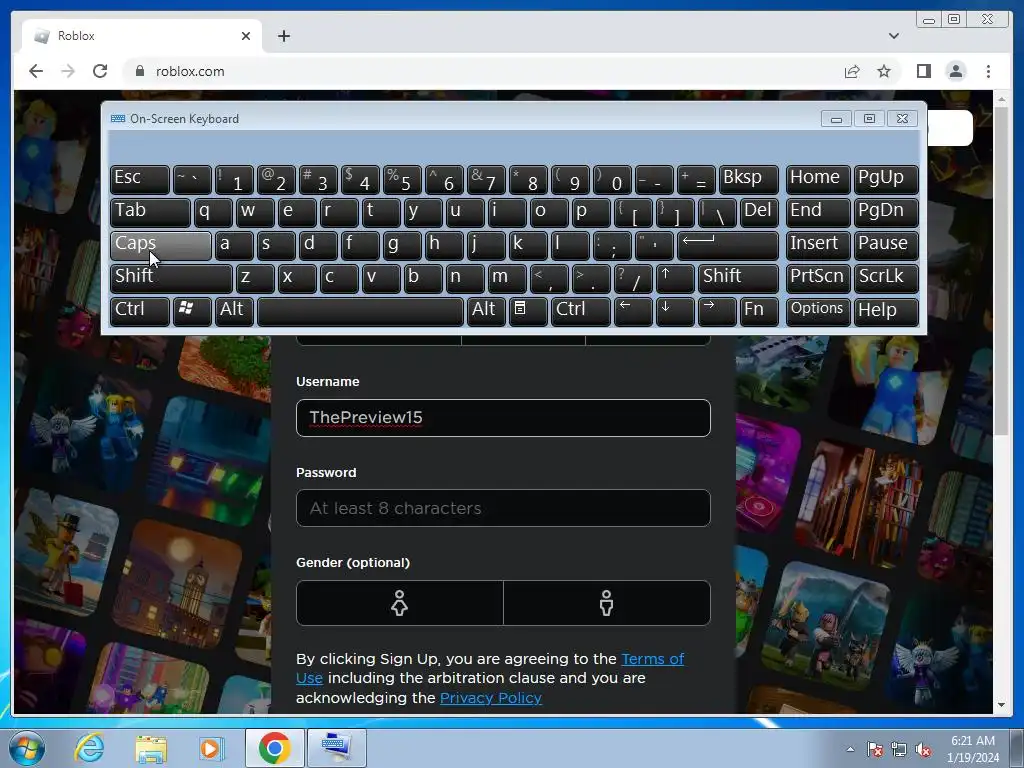Click the left Shift key
1024x768 pixels.
(x=170, y=278)
